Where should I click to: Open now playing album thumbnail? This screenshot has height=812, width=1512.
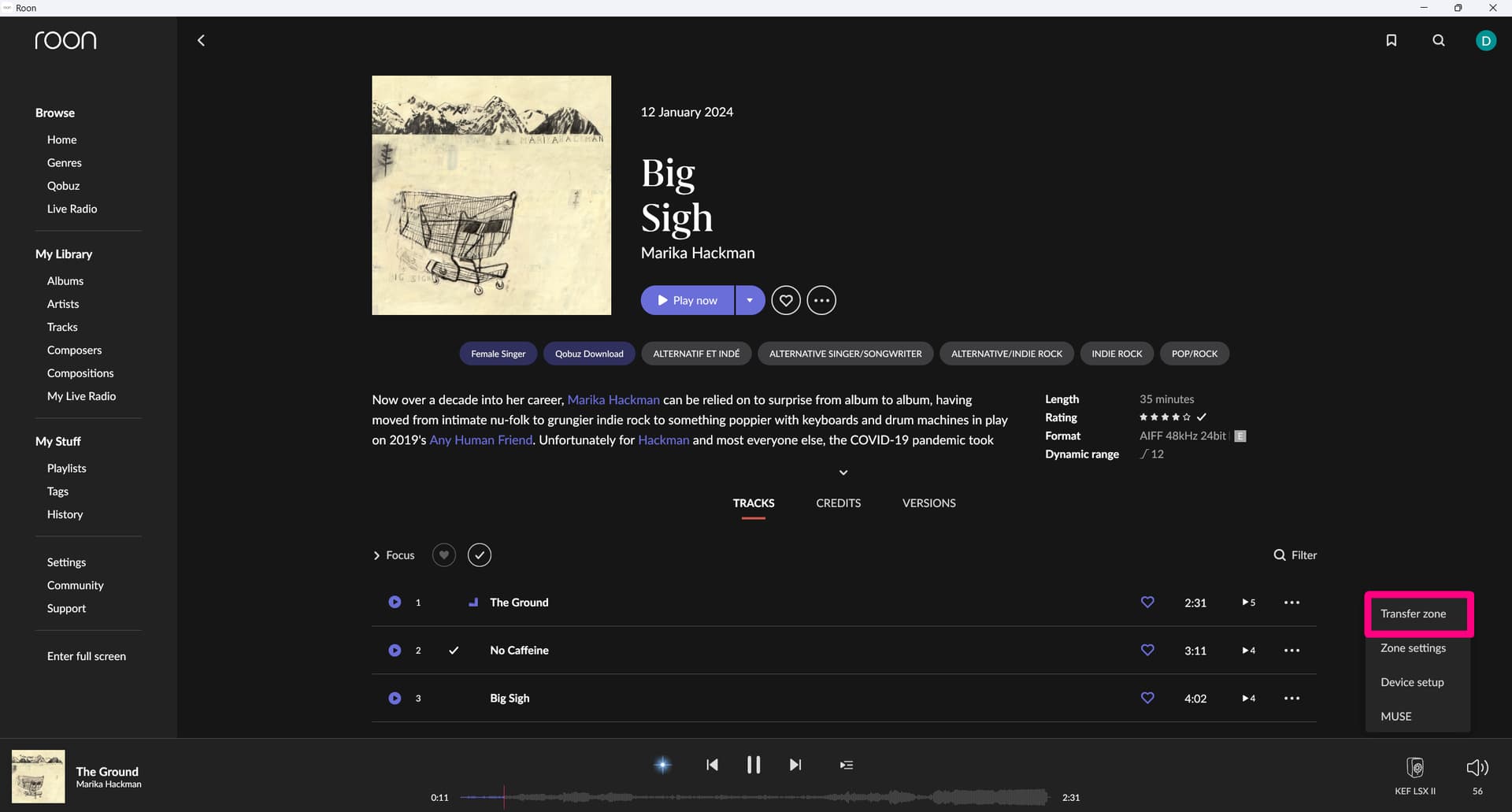click(38, 776)
